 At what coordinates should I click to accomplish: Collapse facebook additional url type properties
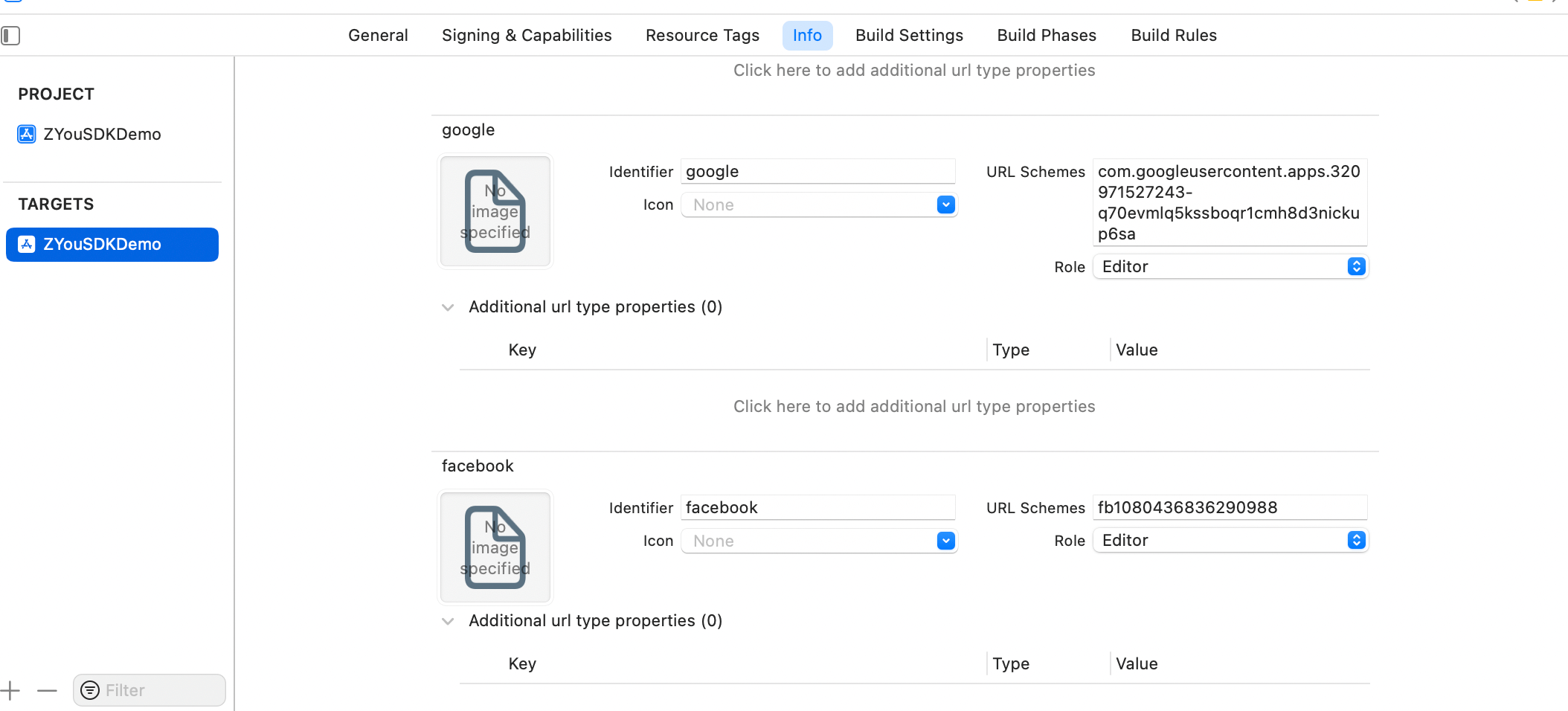[448, 622]
